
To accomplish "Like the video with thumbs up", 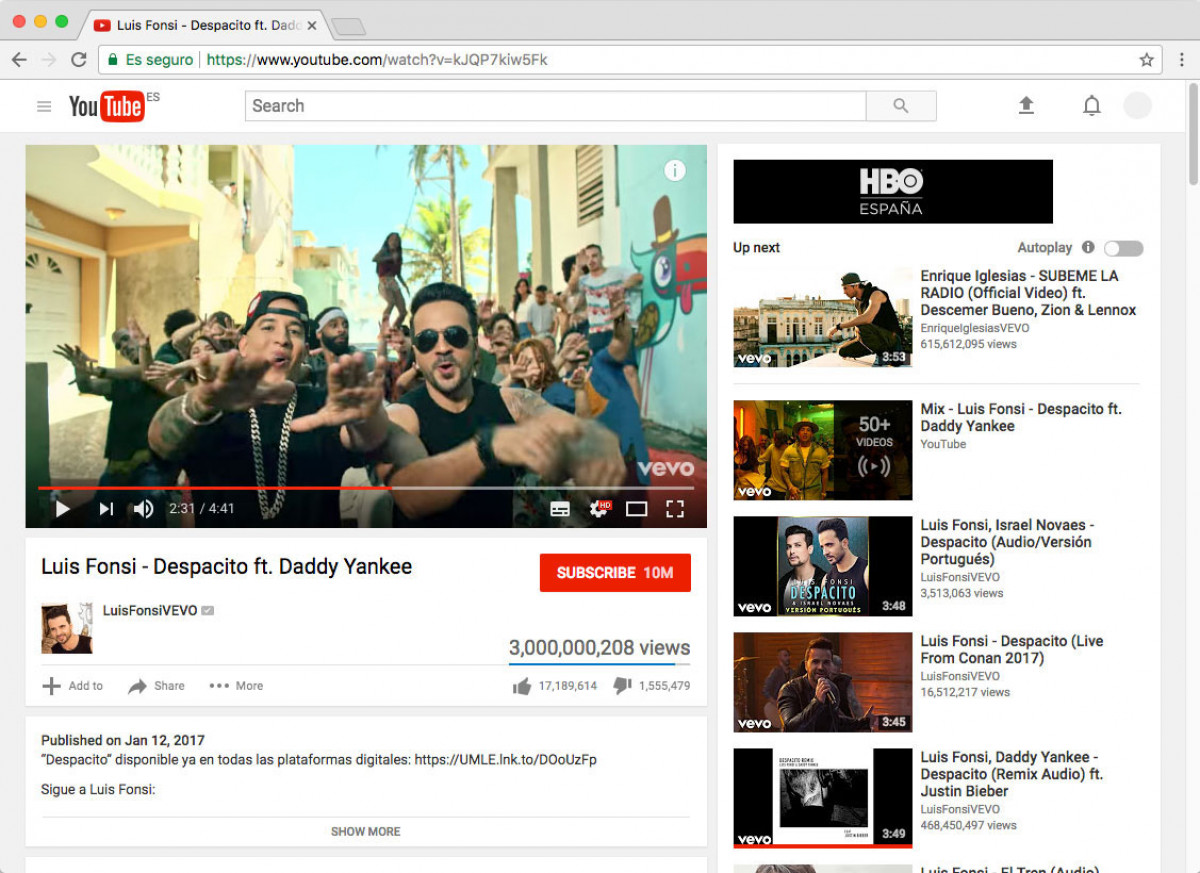I will click(x=521, y=686).
